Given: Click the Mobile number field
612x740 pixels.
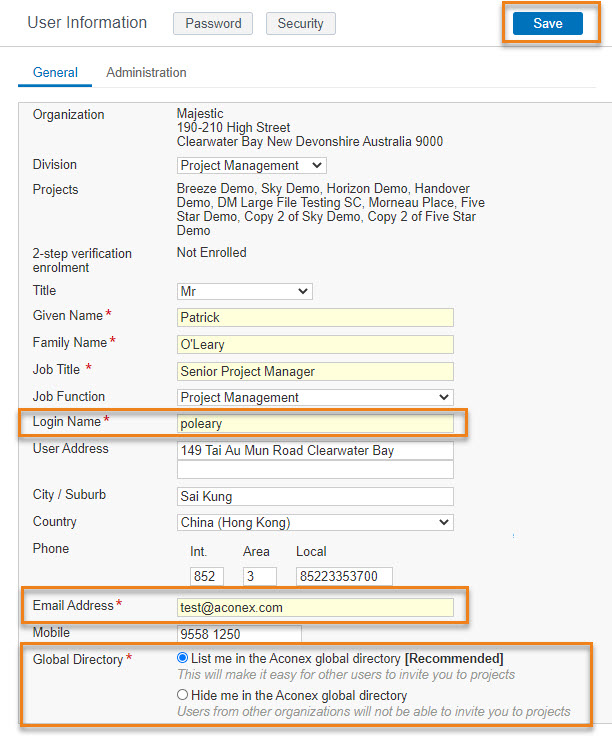Looking at the screenshot, I should click(239, 634).
